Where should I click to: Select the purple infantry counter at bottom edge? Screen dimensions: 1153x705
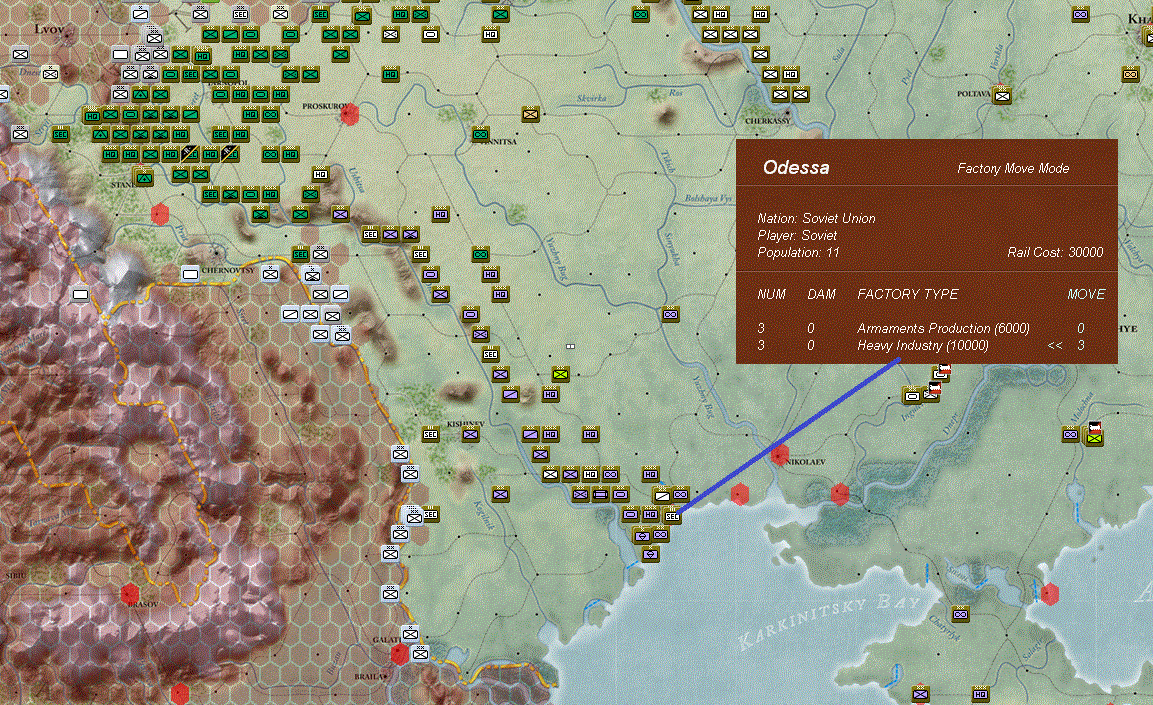point(920,693)
